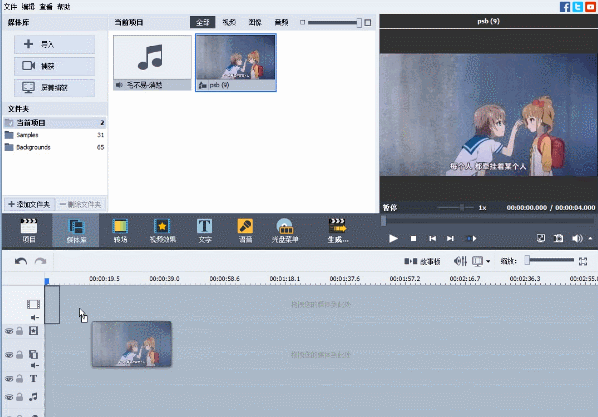Click the 添加文件夹 add folder button
Viewport: 598px width, 417px height.
click(x=29, y=204)
